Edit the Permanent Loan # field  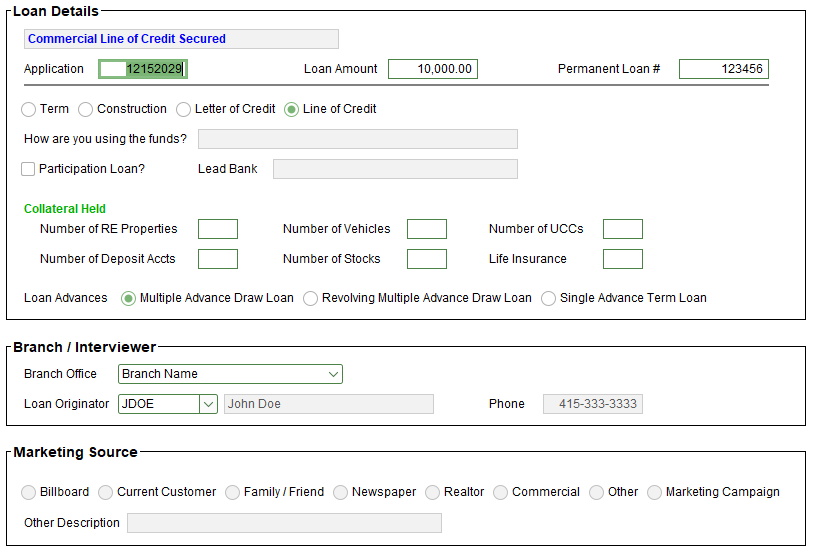click(x=723, y=69)
